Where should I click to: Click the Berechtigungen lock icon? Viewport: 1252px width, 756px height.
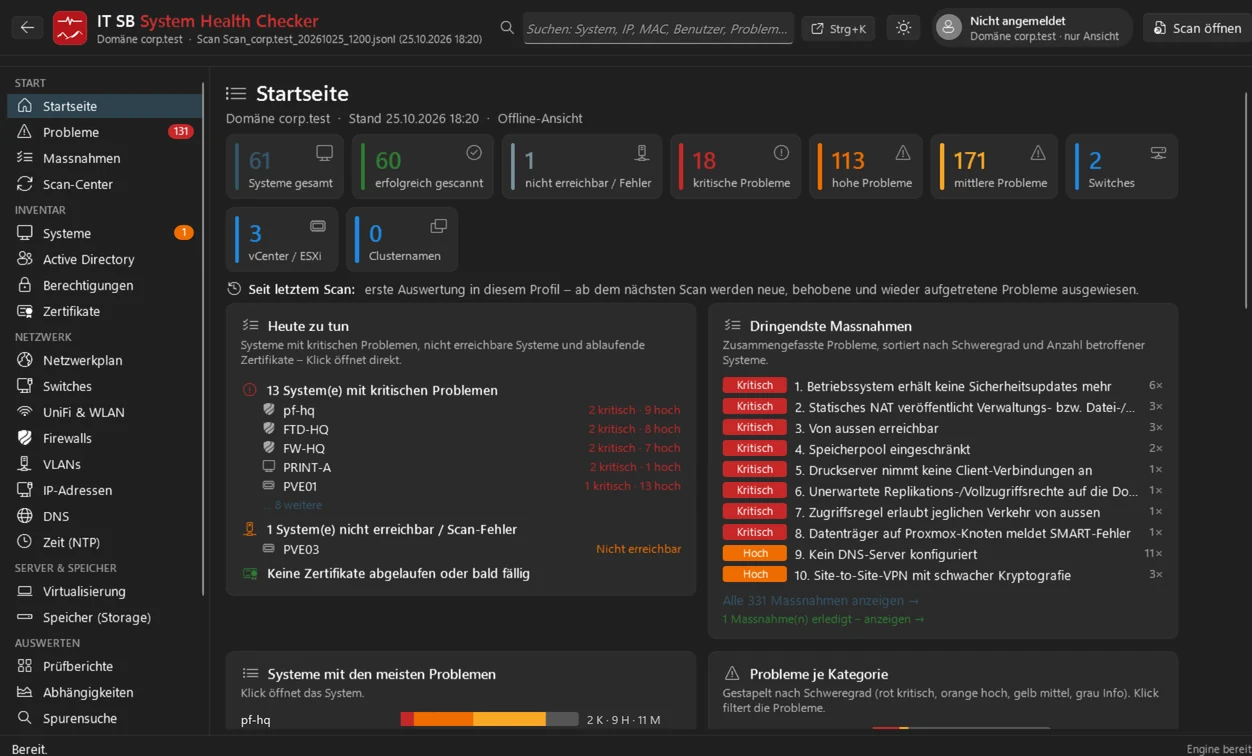(x=25, y=285)
